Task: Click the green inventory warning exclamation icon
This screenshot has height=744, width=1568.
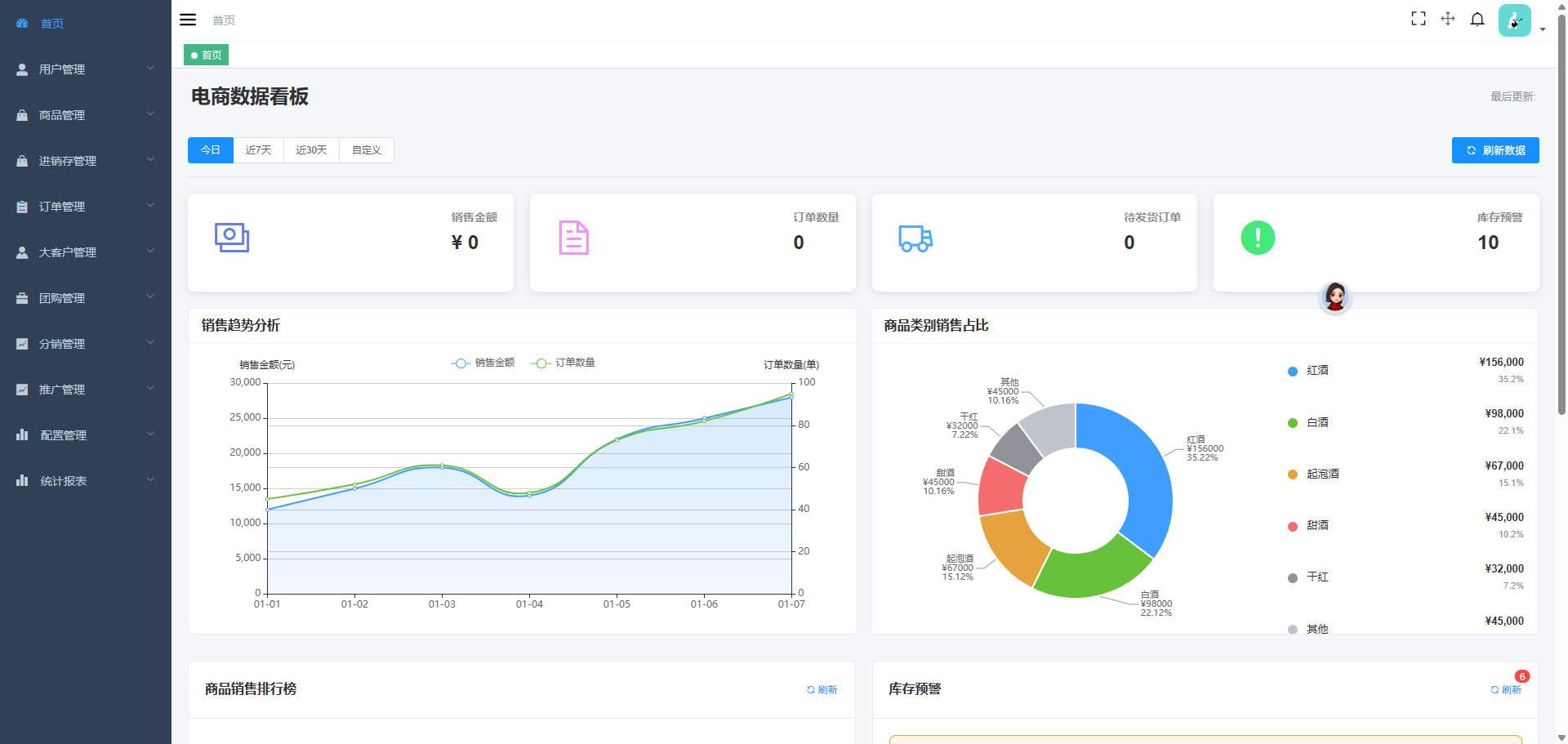Action: point(1258,238)
